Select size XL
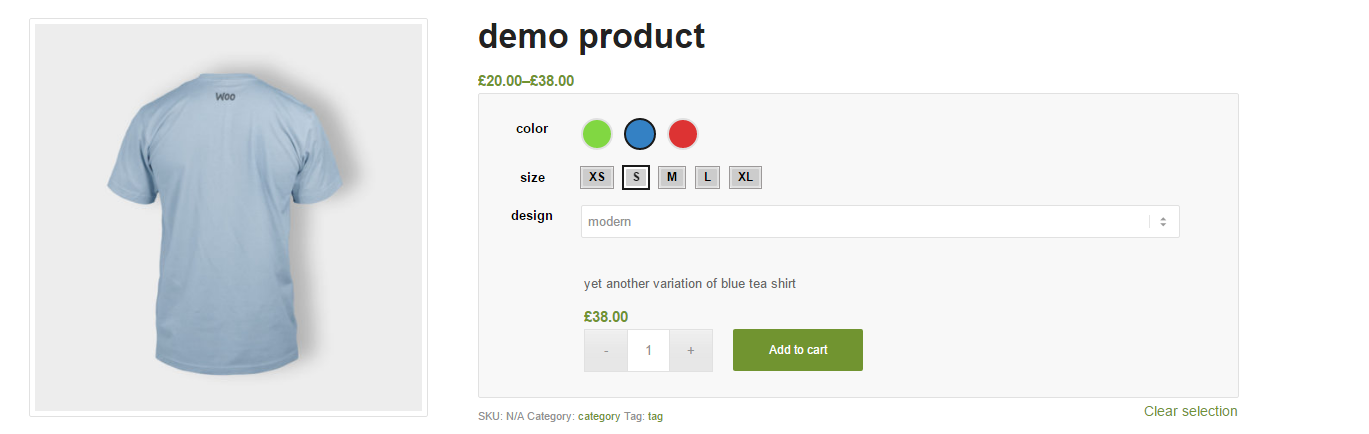The image size is (1369, 434). click(x=745, y=177)
